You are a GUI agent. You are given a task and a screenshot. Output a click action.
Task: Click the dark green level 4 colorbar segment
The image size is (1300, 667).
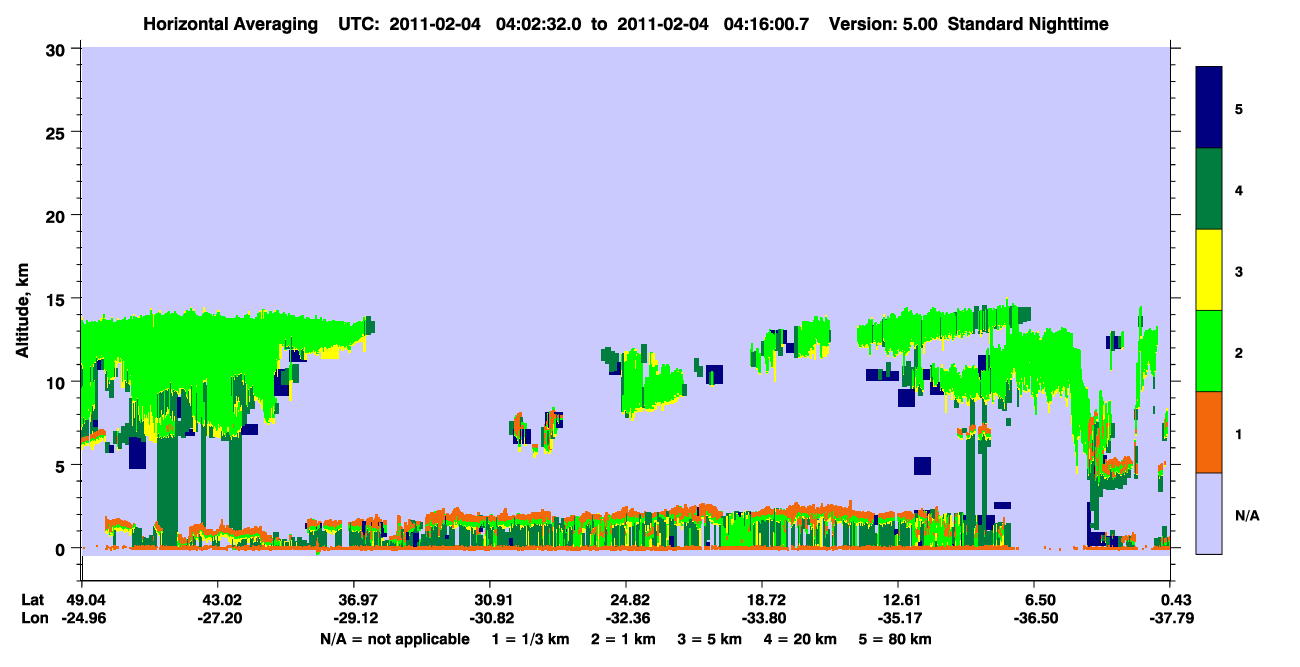click(x=1209, y=189)
